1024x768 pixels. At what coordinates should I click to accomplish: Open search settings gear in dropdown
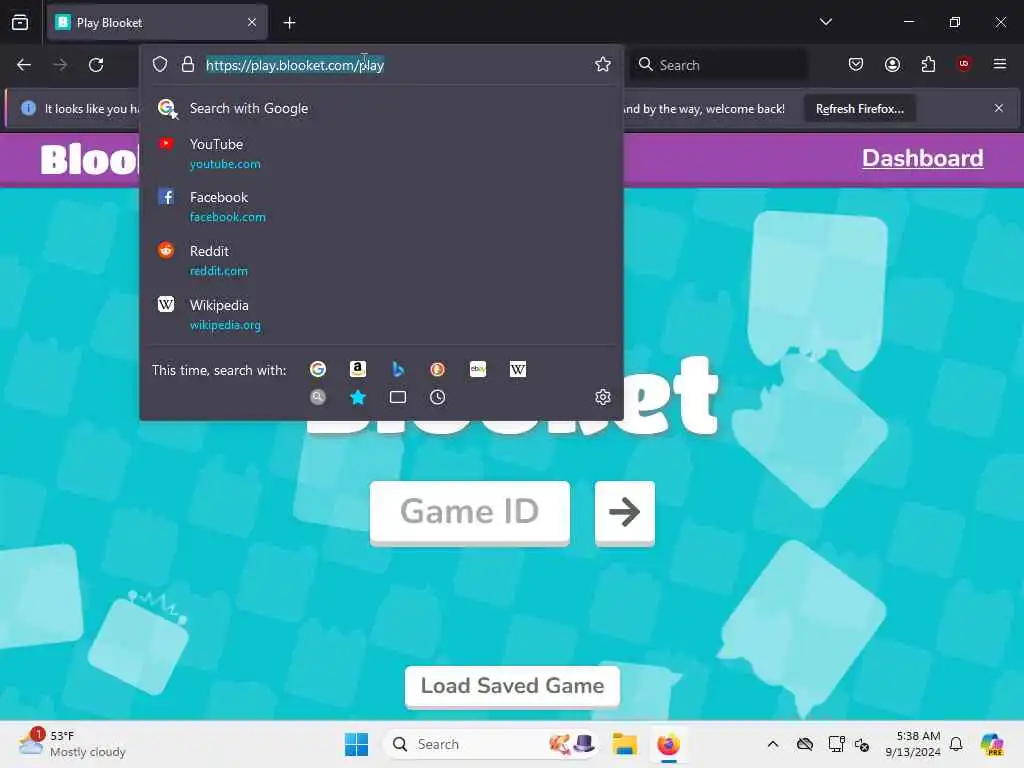tap(603, 397)
